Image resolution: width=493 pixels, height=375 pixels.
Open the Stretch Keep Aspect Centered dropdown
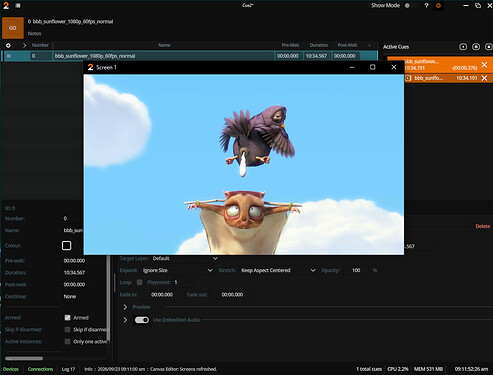point(278,270)
